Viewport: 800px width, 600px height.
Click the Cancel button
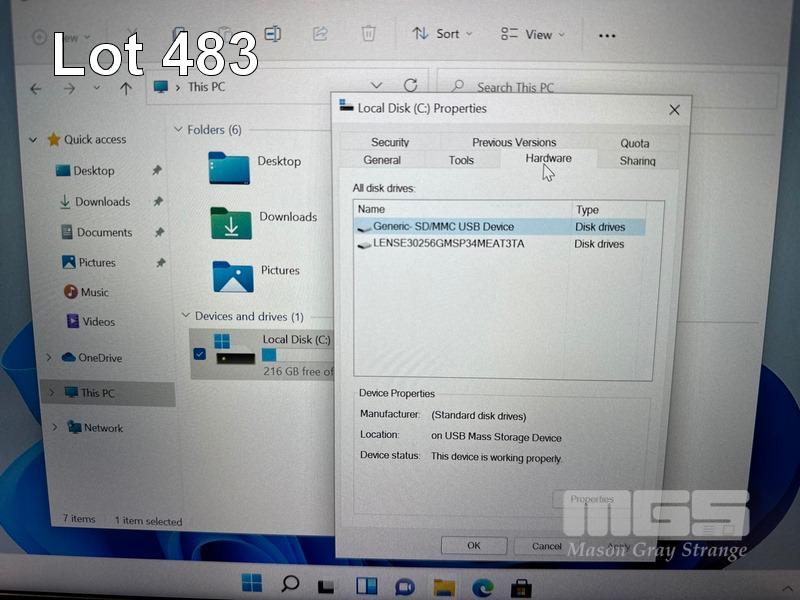(546, 546)
